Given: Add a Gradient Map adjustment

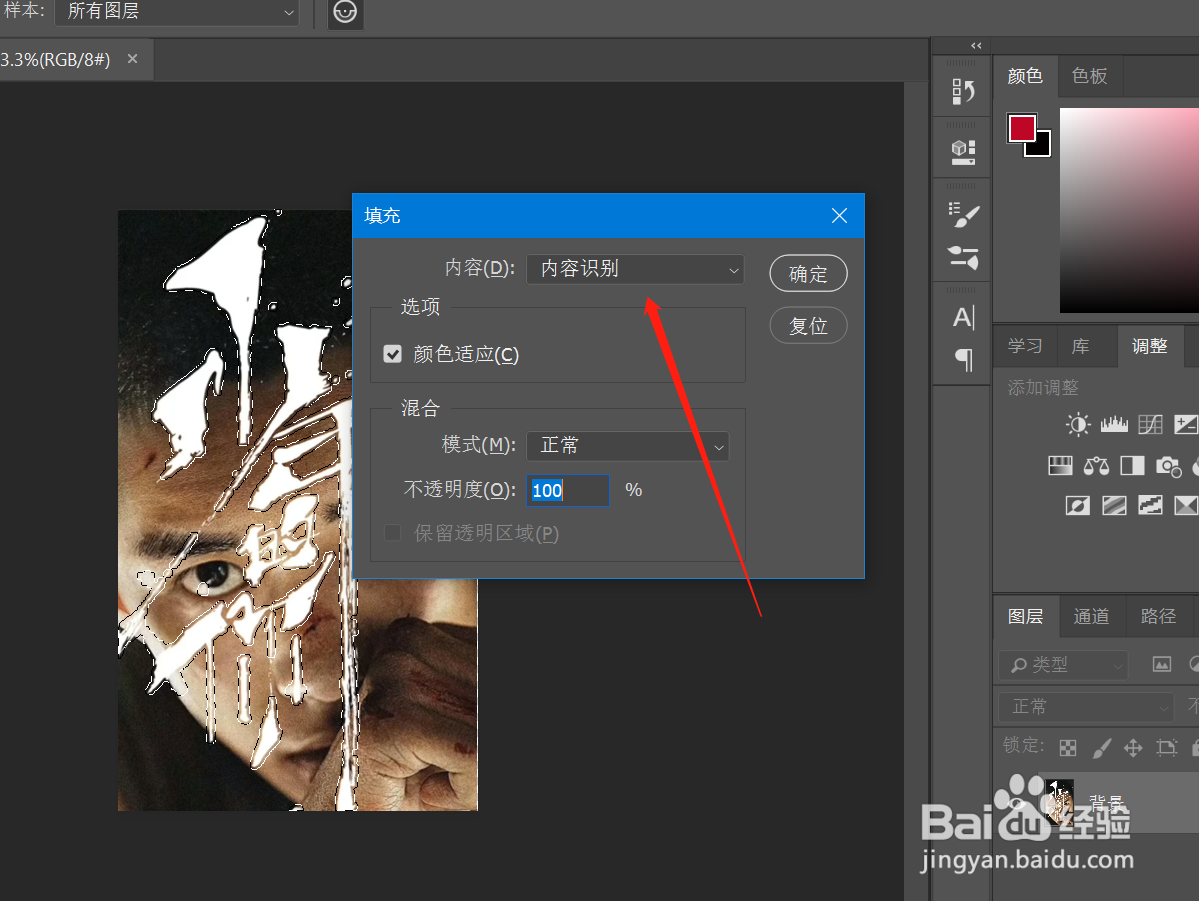Looking at the screenshot, I should (1186, 506).
